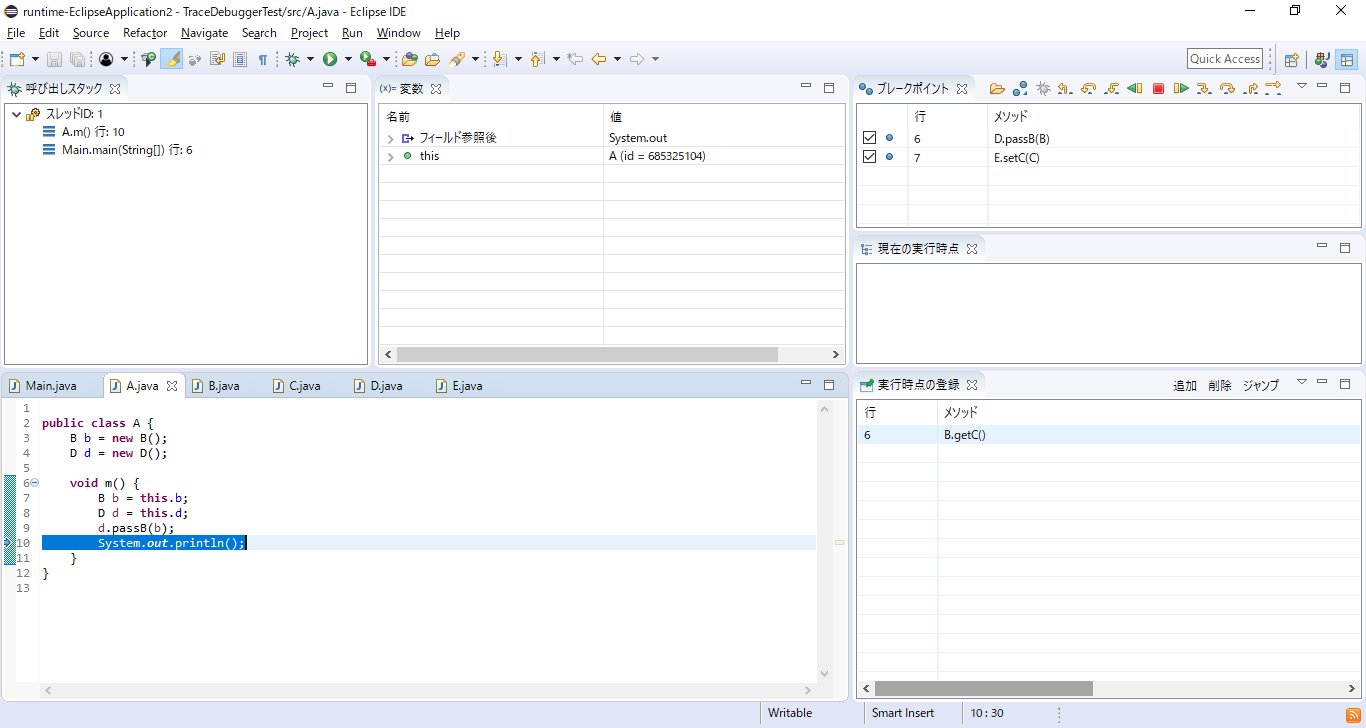Click the 追加 button

[1184, 385]
